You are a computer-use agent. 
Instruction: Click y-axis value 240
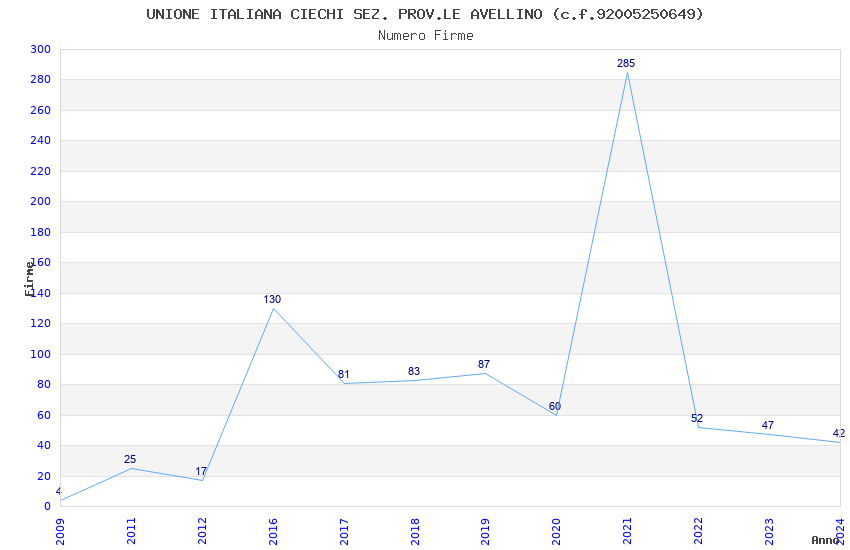(x=41, y=140)
